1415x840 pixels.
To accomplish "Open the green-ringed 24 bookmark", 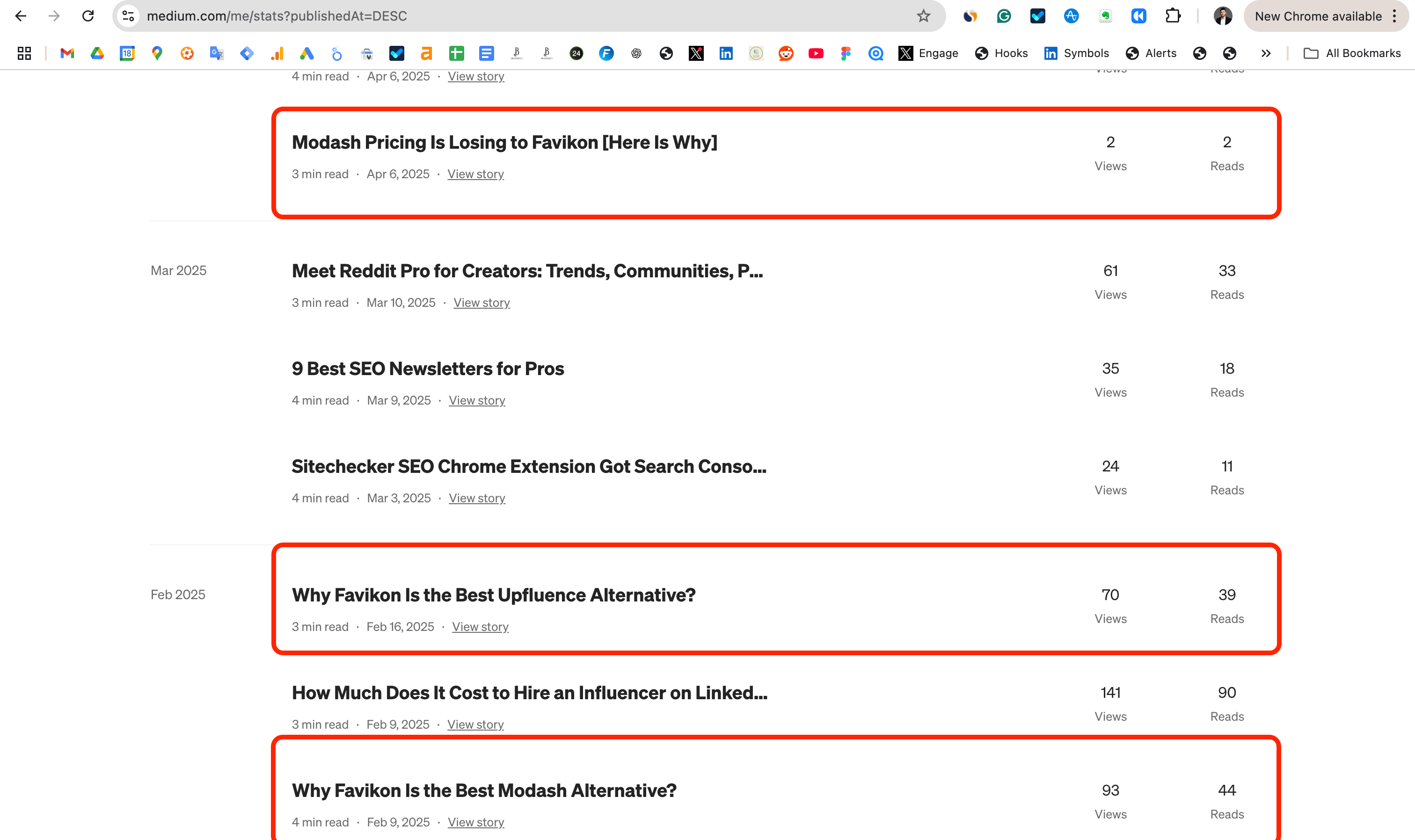I will (576, 53).
